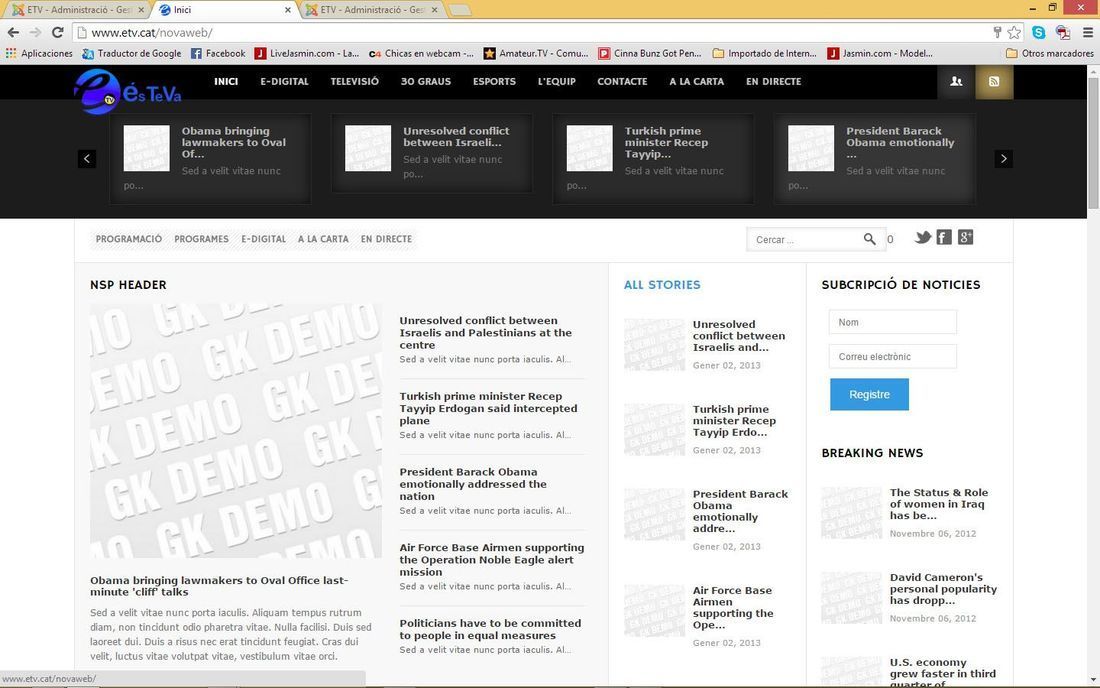This screenshot has width=1100, height=688.
Task: Open the Otros marcadores folder
Action: (1049, 53)
